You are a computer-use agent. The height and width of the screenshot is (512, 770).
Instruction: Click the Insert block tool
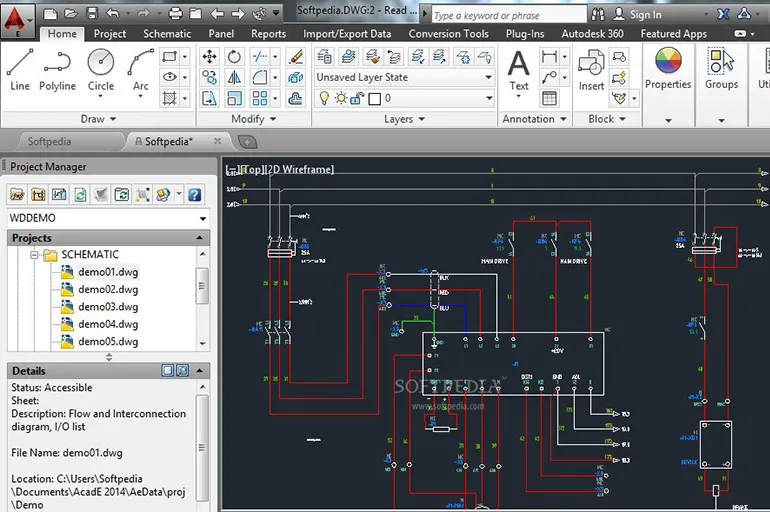[591, 70]
